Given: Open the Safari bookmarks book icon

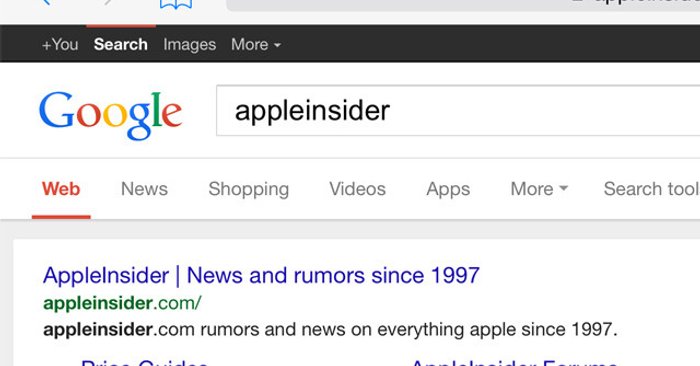Looking at the screenshot, I should click(176, 4).
